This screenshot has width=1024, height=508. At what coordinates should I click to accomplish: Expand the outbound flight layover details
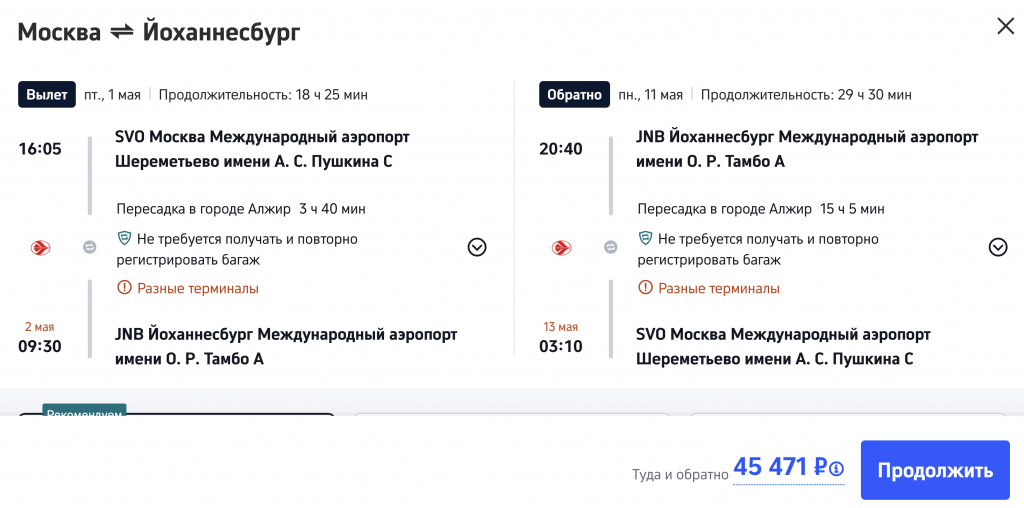tap(477, 247)
